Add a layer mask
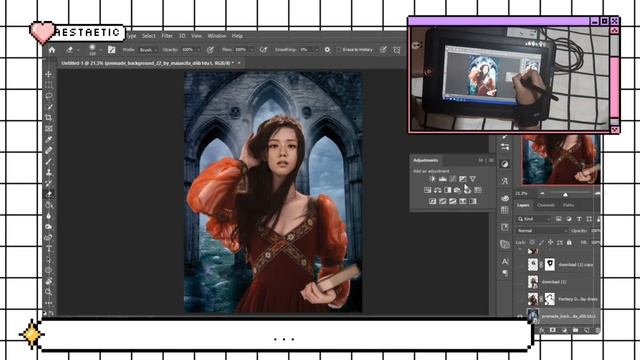640x360 pixels. [x=553, y=330]
